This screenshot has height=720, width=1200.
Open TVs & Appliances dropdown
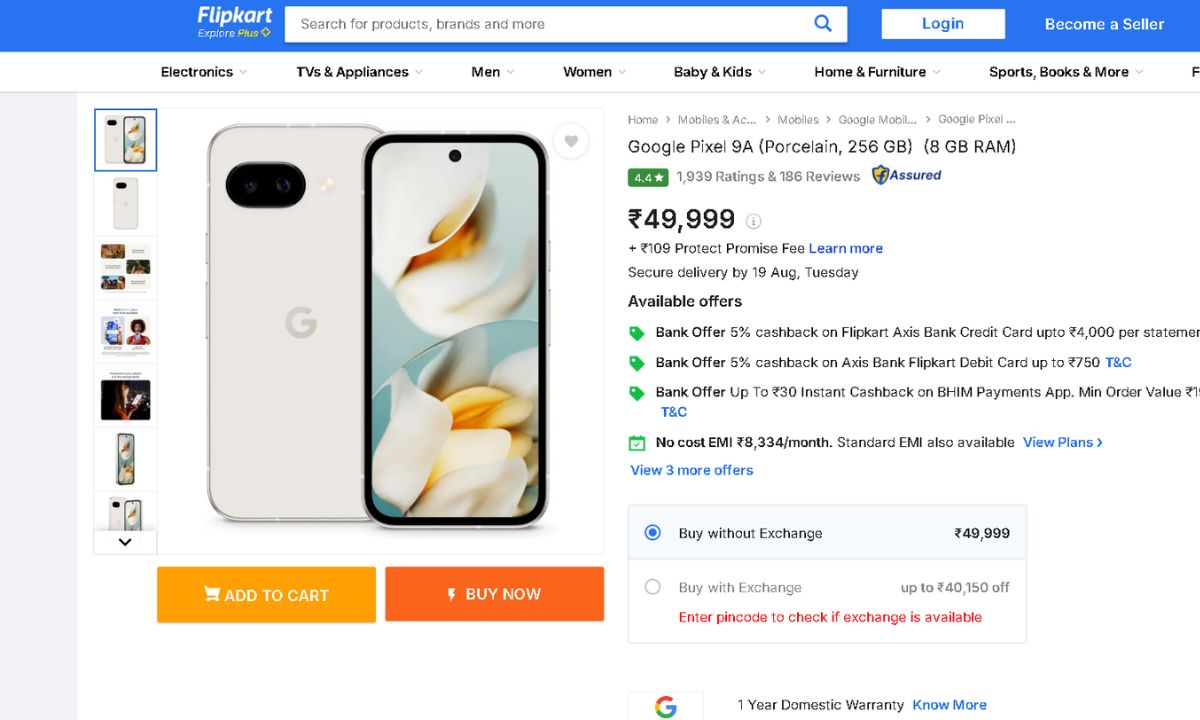359,72
